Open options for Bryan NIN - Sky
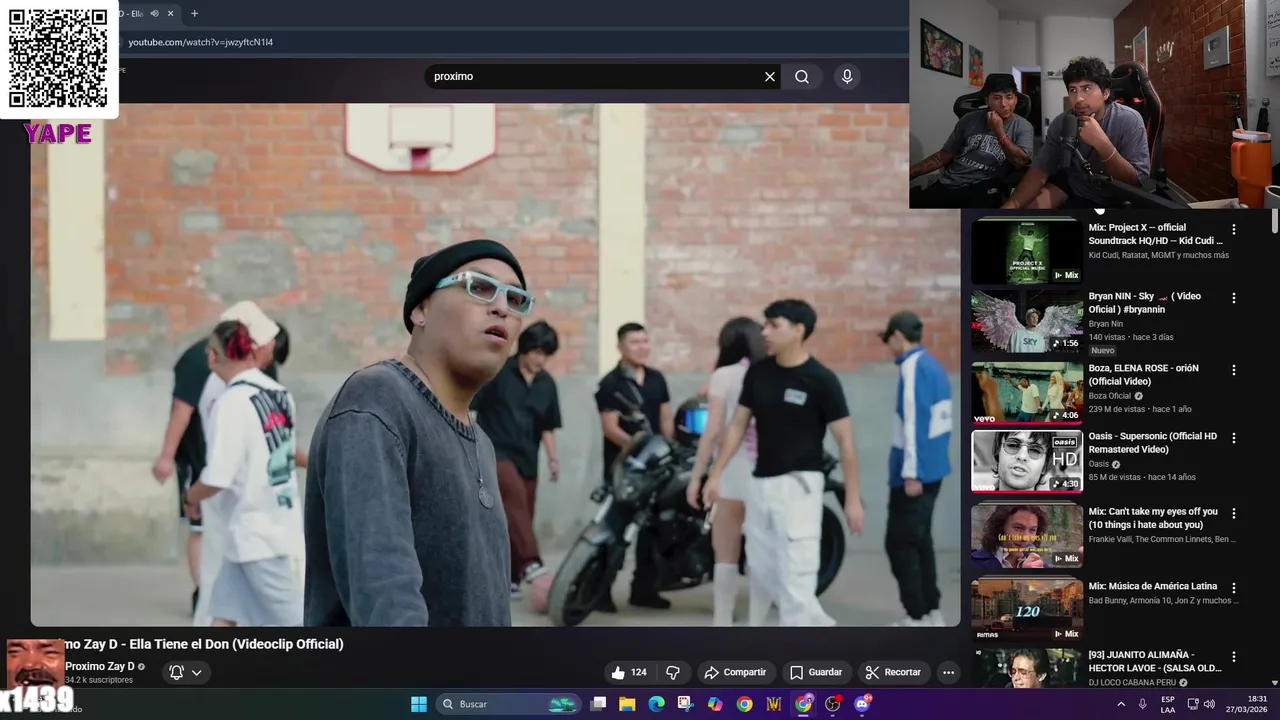Screen dimensions: 1280x720 [1233, 298]
